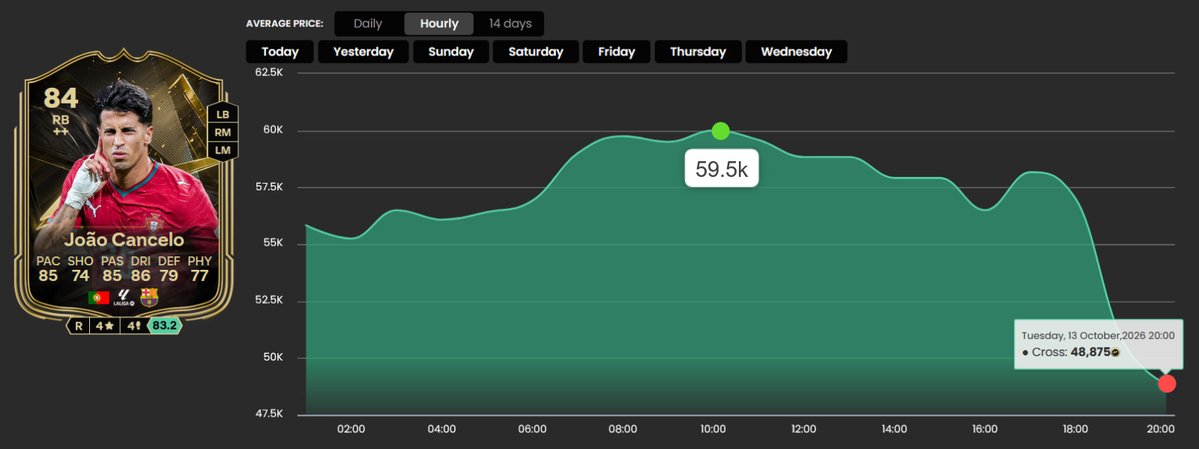Image resolution: width=1199 pixels, height=449 pixels.
Task: Click the LB alternate position badge
Action: click(223, 113)
